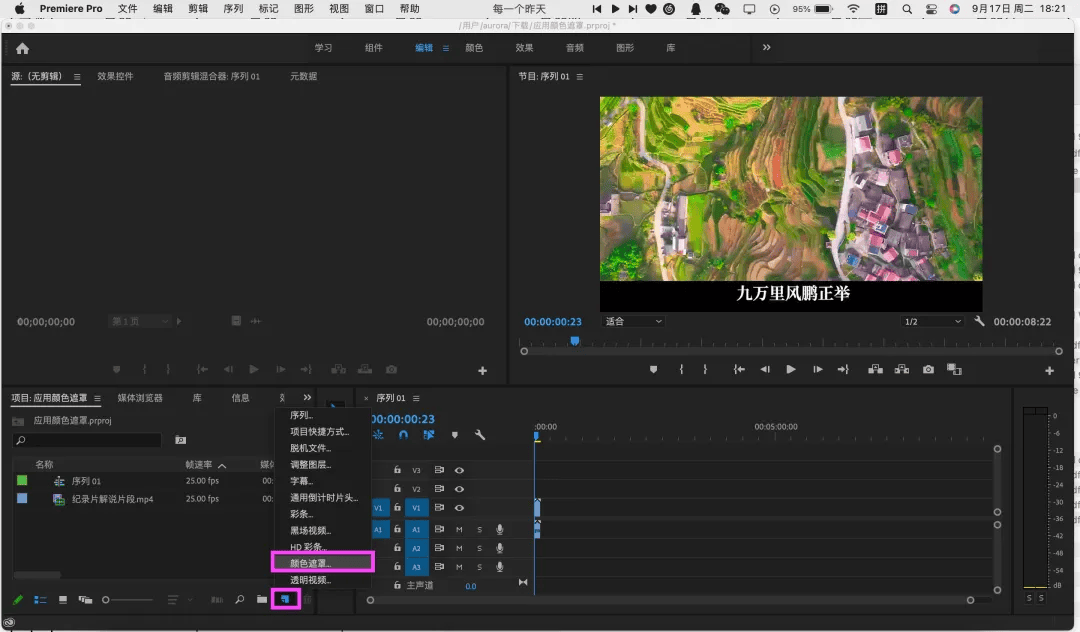Open macOS Spotlight search

[907, 9]
